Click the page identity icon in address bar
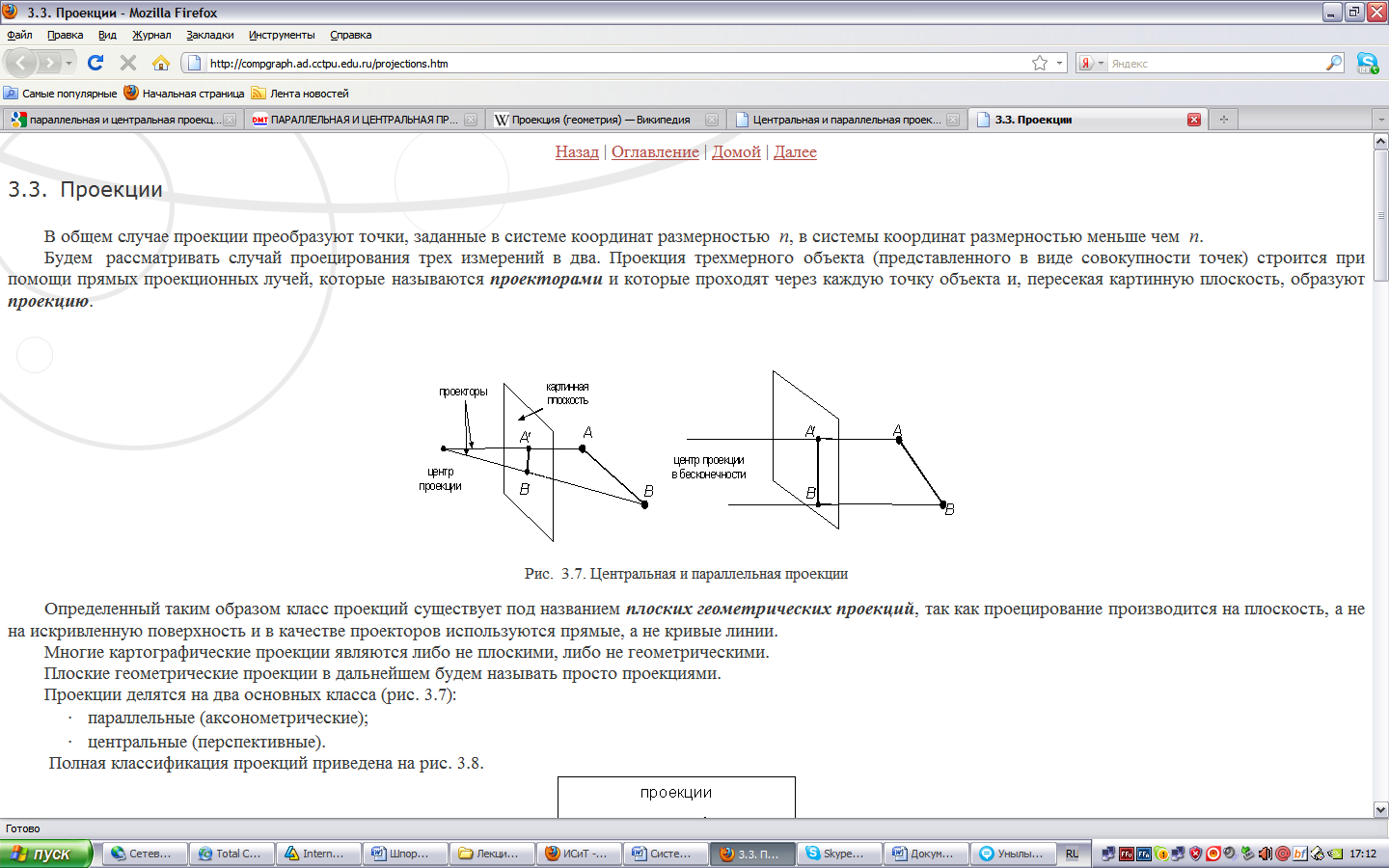This screenshot has width=1389, height=868. pos(194,63)
